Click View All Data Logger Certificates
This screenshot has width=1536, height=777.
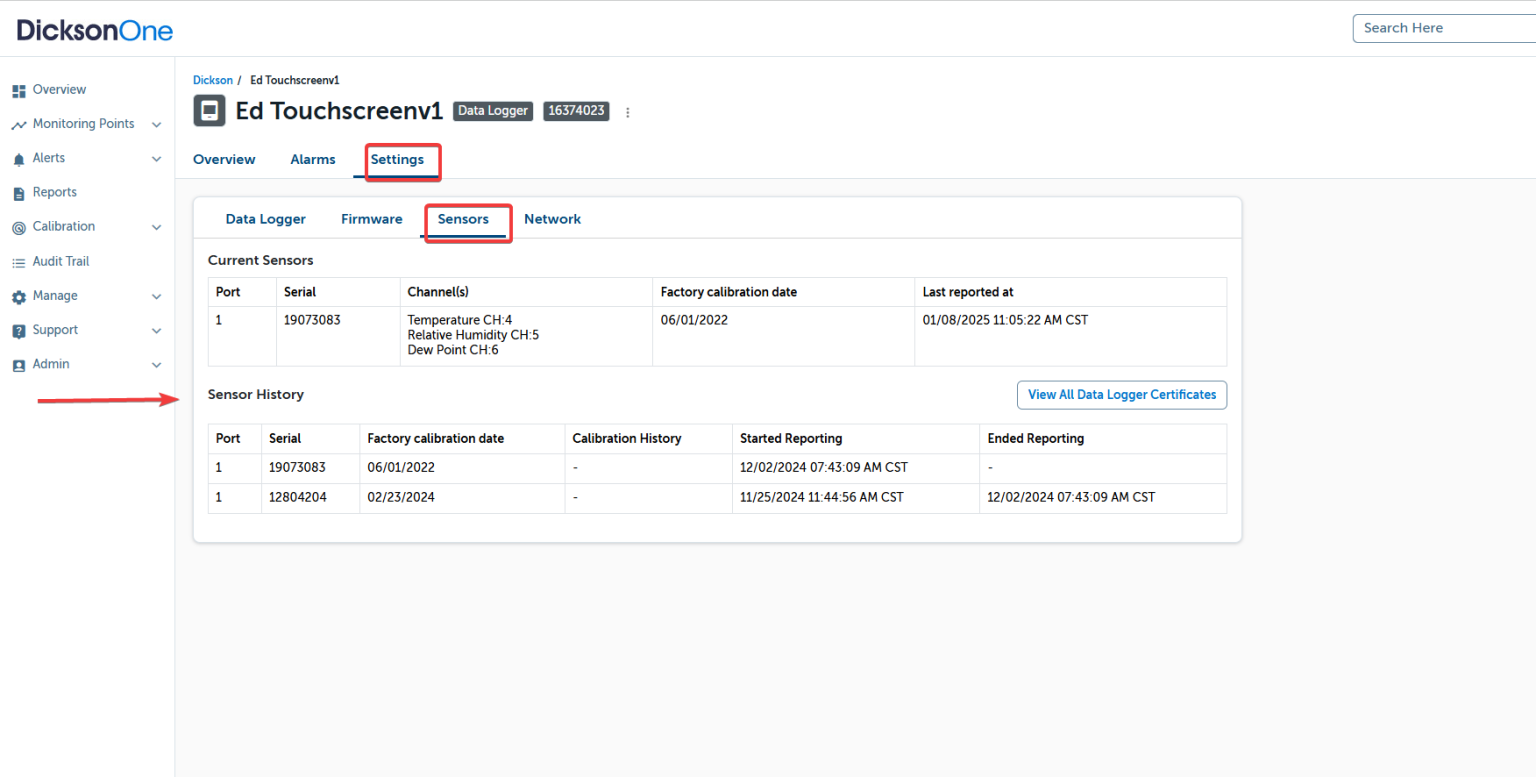[x=1121, y=394]
